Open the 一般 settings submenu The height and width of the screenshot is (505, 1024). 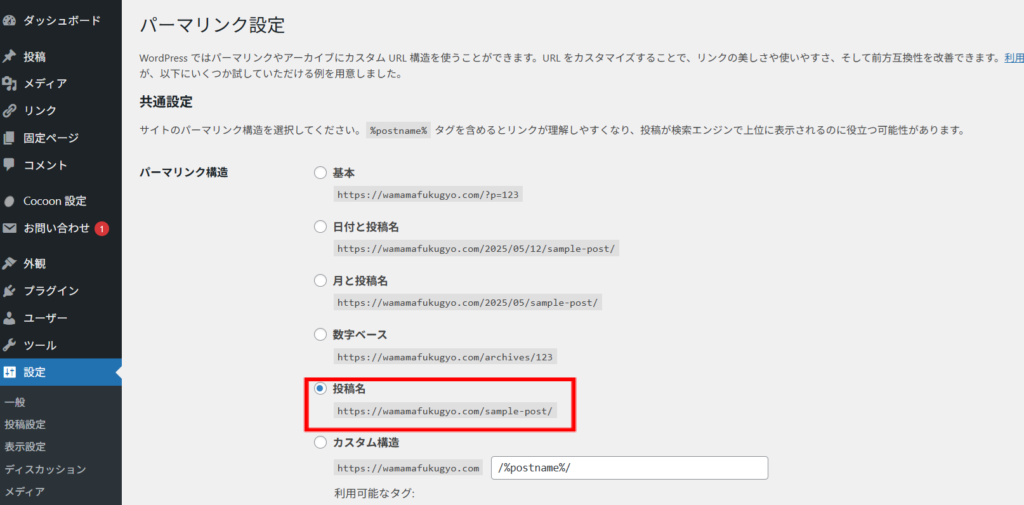coord(15,402)
